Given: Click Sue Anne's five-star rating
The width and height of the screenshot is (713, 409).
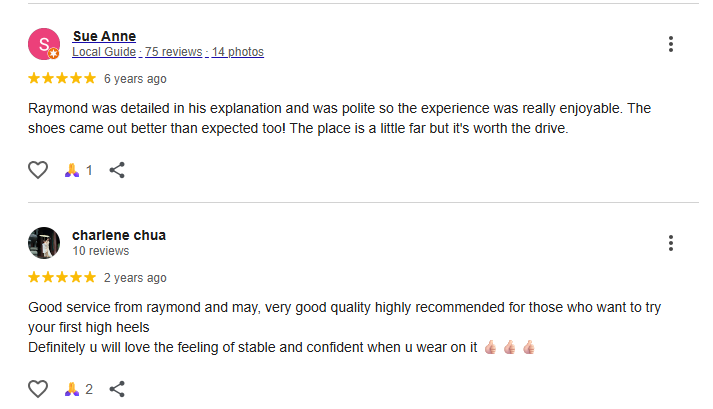Looking at the screenshot, I should tap(62, 78).
